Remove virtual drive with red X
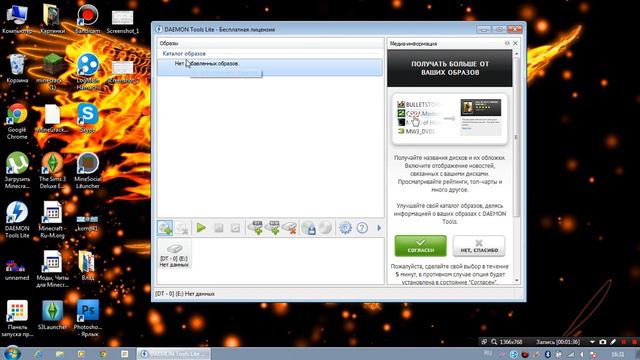This screenshot has width=640, height=360. point(290,228)
